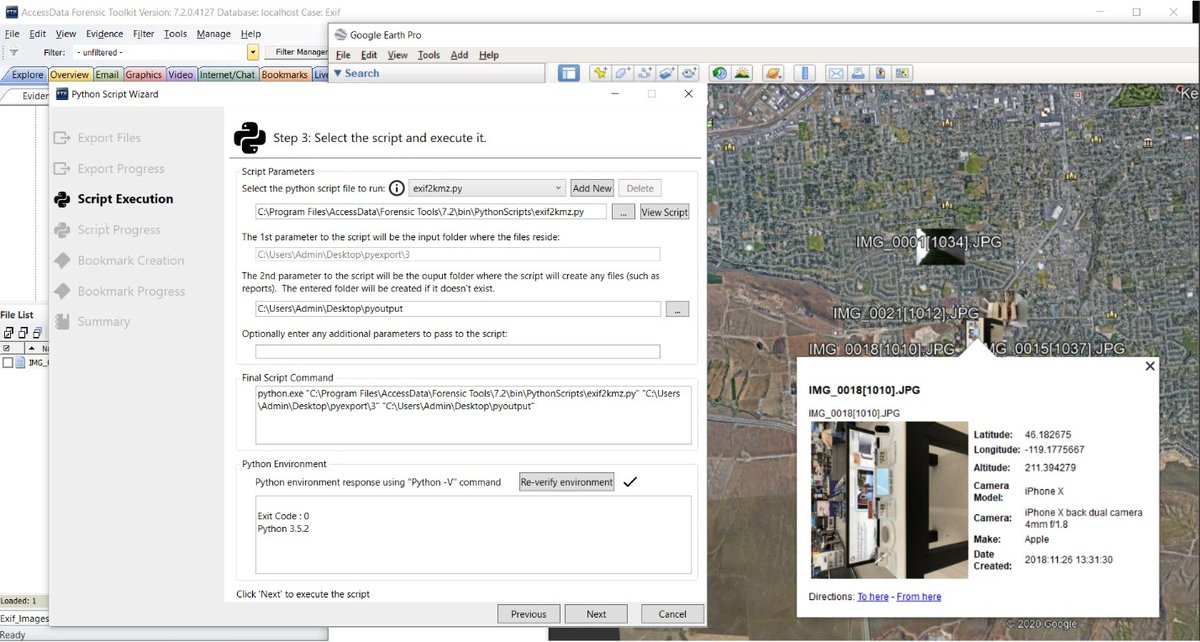The height and width of the screenshot is (642, 1200).
Task: Switch to the Overview tab in FTK
Action: click(x=70, y=74)
